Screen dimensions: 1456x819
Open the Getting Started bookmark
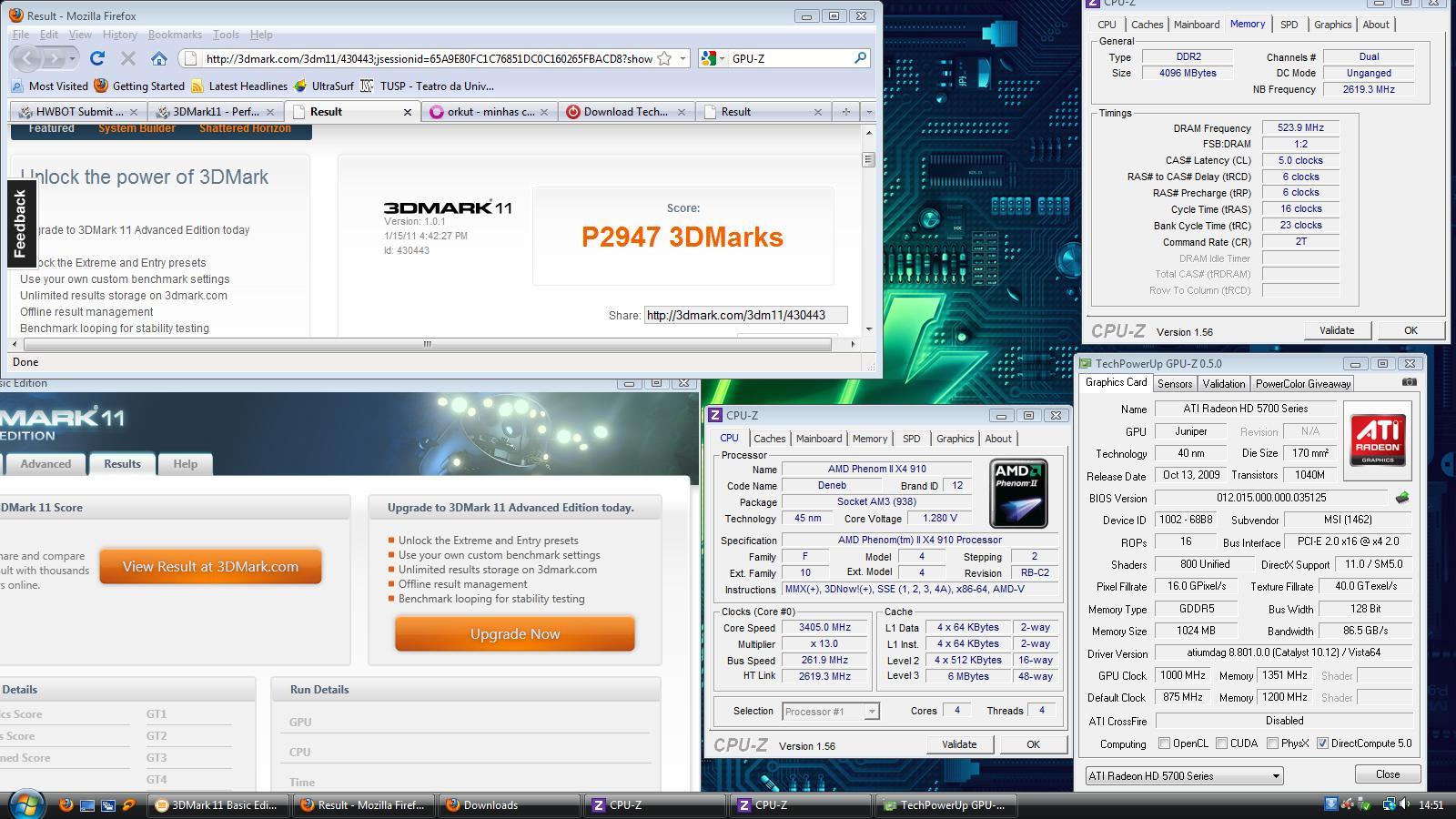[139, 86]
